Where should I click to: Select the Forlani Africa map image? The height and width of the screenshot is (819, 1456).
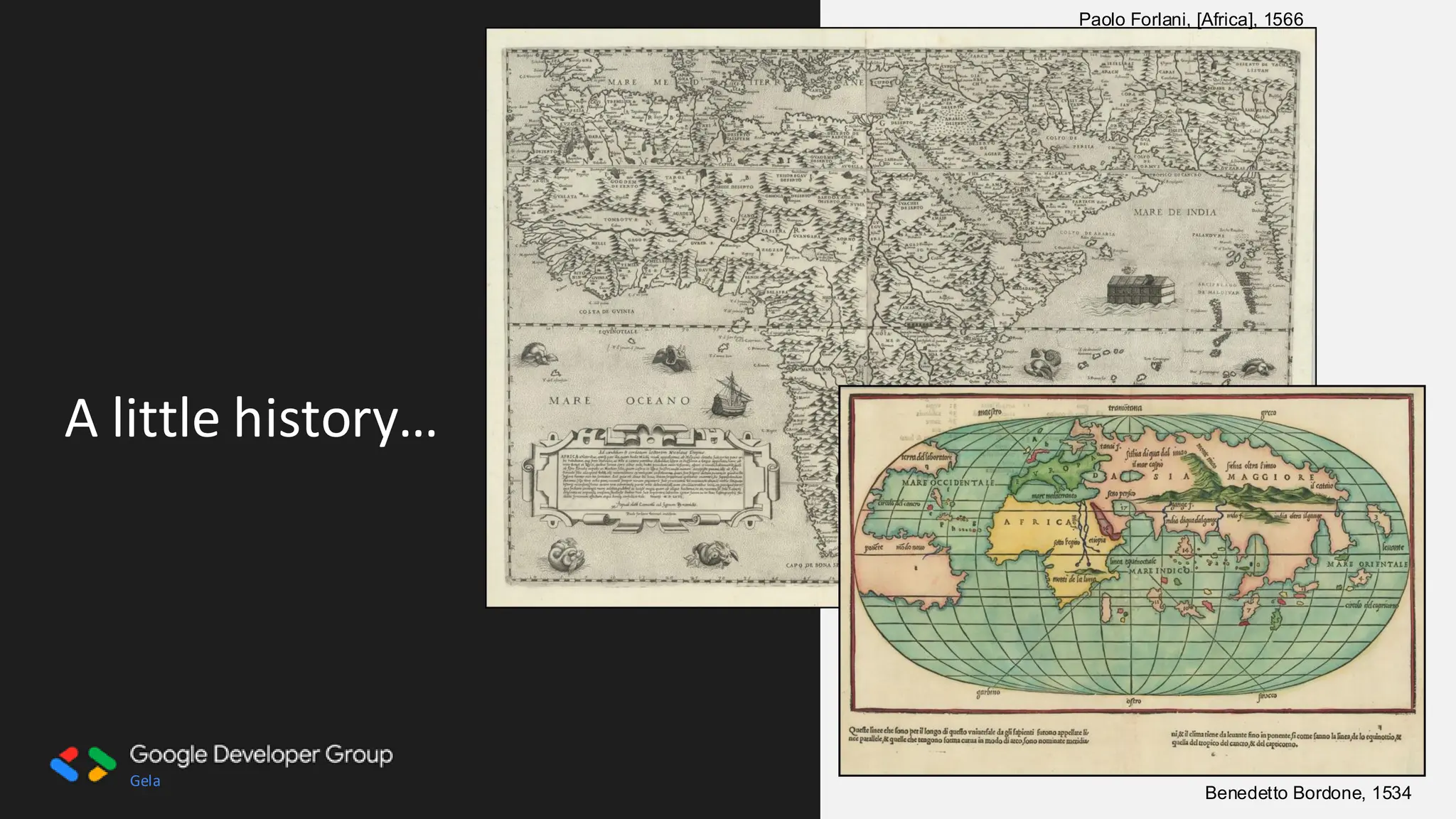point(900,317)
